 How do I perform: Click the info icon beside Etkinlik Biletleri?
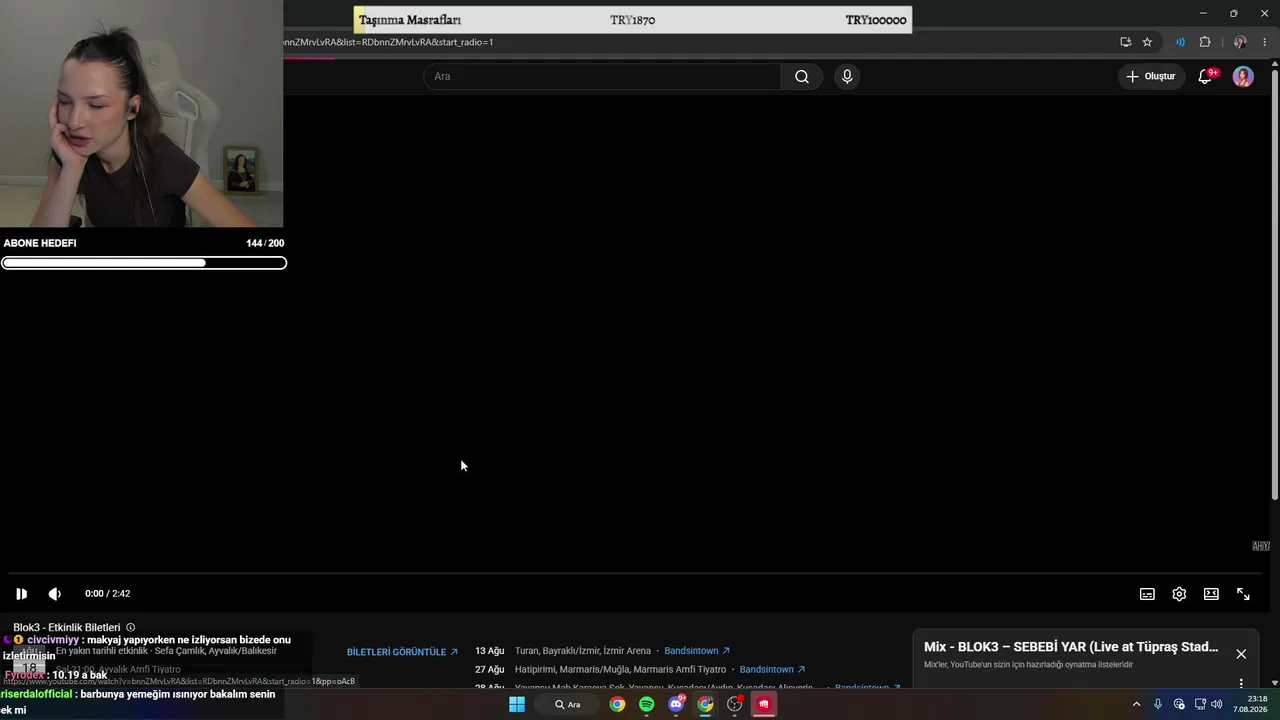tap(130, 627)
